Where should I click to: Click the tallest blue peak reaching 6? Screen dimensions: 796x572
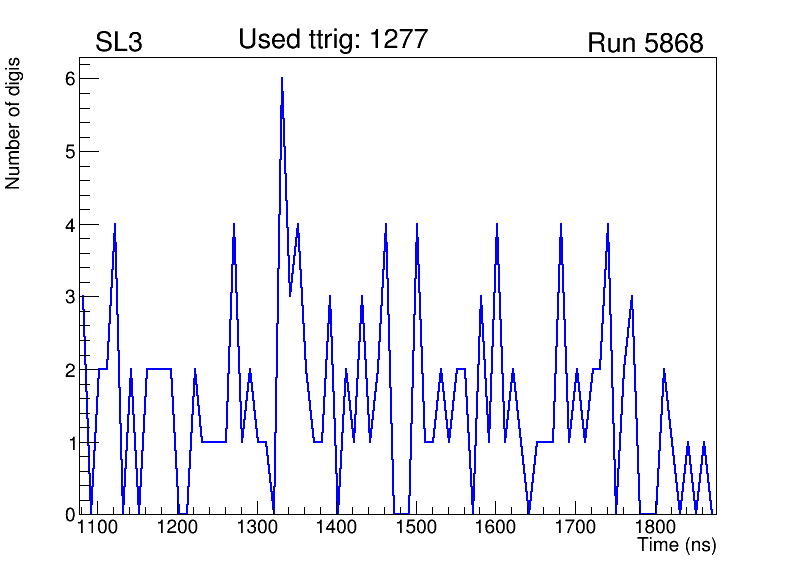coord(282,80)
